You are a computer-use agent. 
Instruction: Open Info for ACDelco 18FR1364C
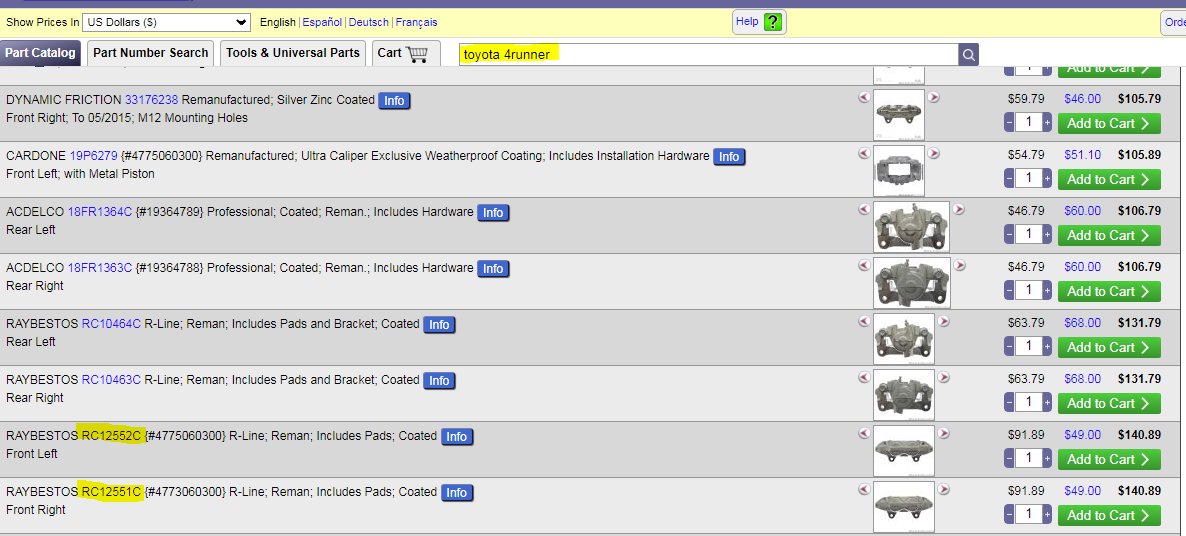pyautogui.click(x=493, y=212)
